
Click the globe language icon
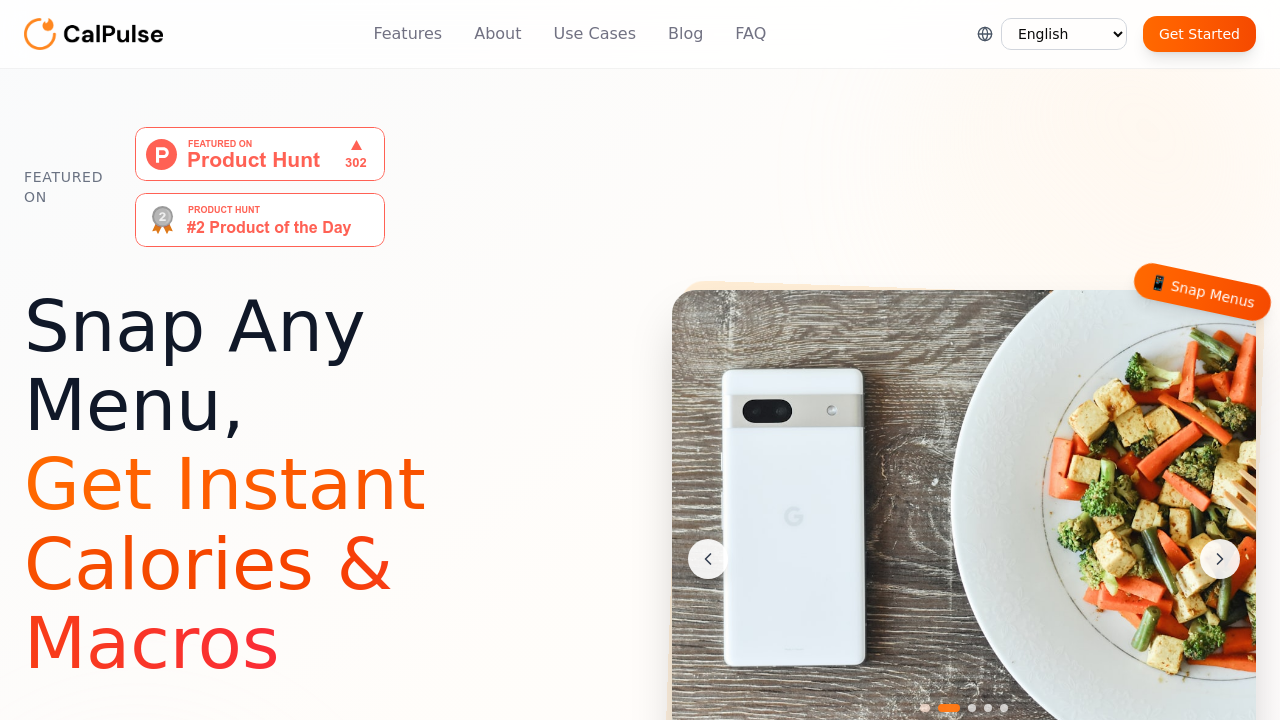click(x=985, y=34)
